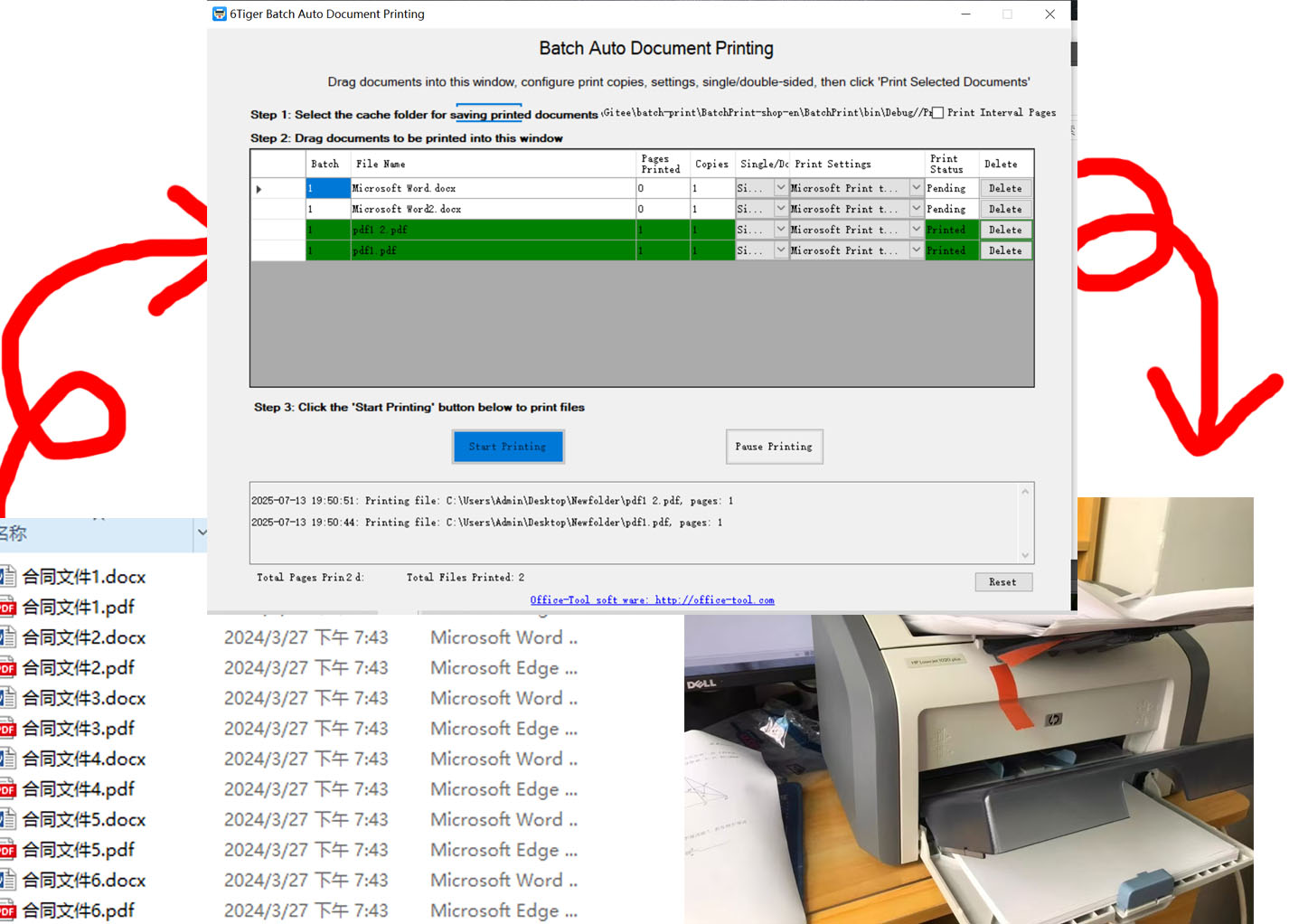Click the Word icon of 合同文件4.docx

coord(8,759)
